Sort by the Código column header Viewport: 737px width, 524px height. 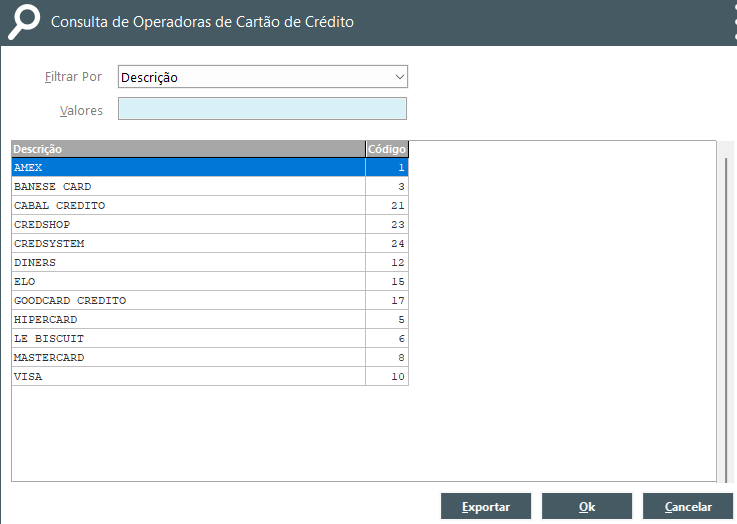click(x=387, y=149)
